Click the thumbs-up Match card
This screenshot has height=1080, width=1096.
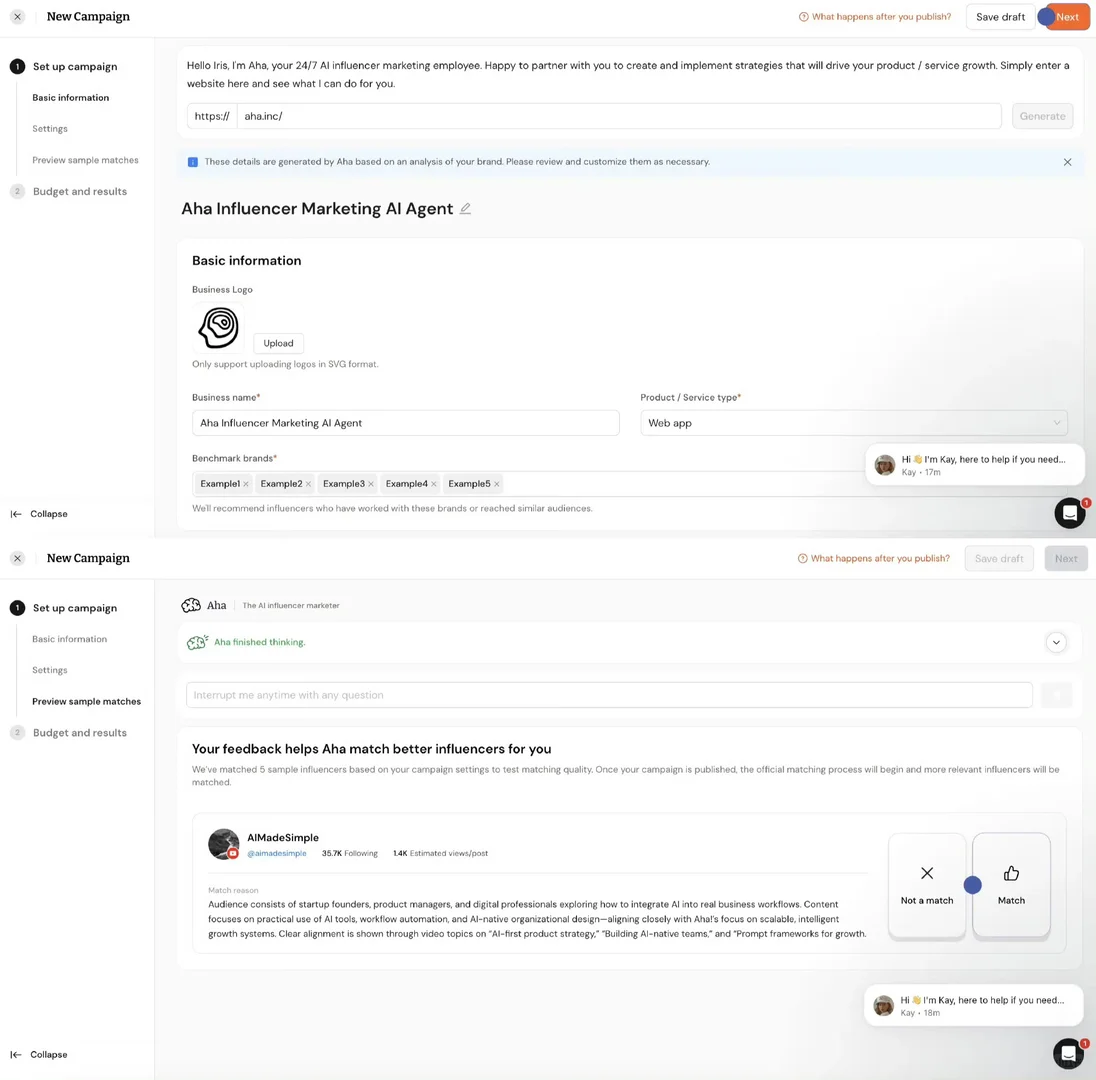tap(1011, 884)
